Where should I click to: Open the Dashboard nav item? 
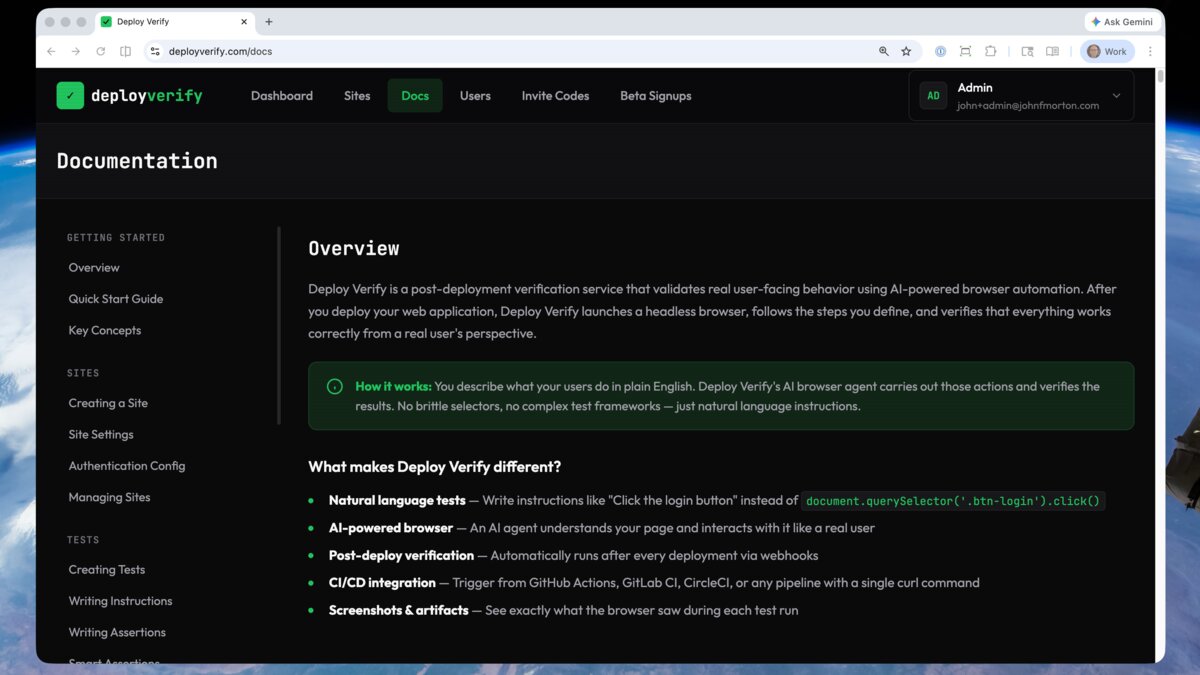[x=282, y=96]
